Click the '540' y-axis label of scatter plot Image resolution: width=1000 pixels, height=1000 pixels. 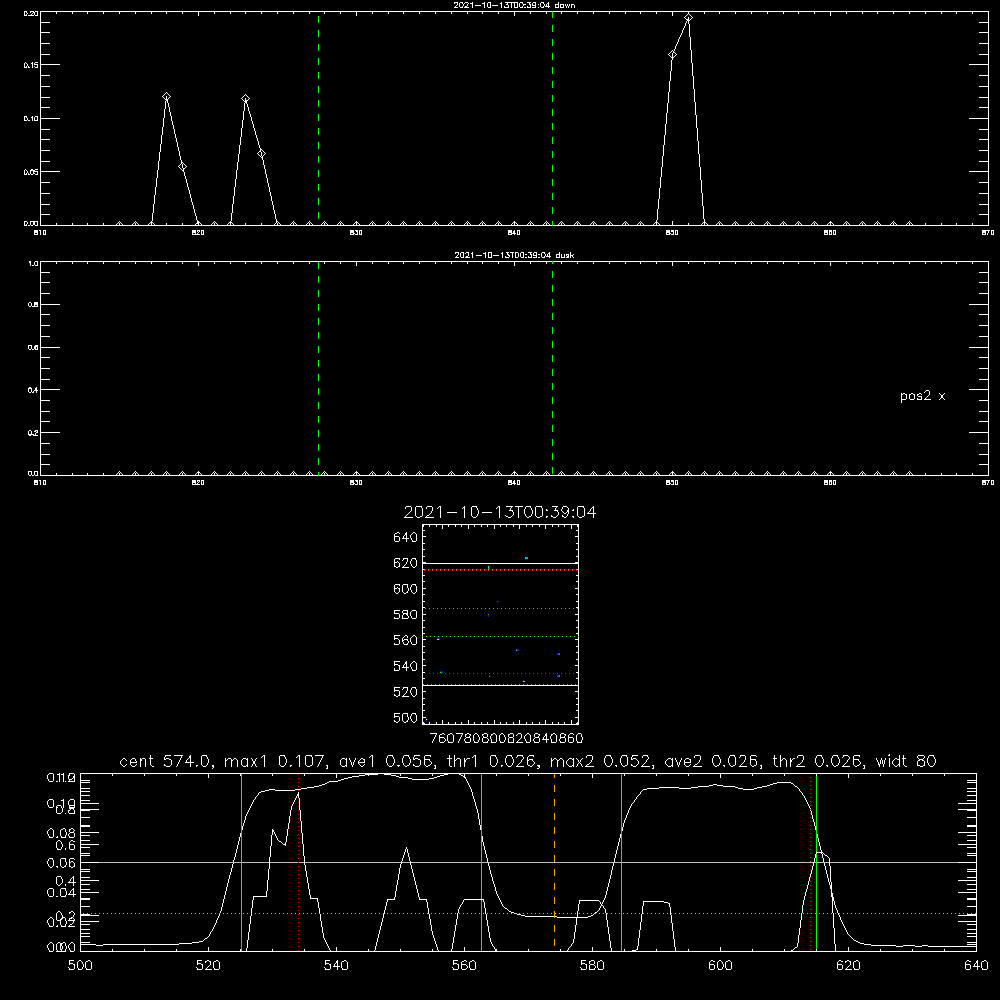point(405,666)
